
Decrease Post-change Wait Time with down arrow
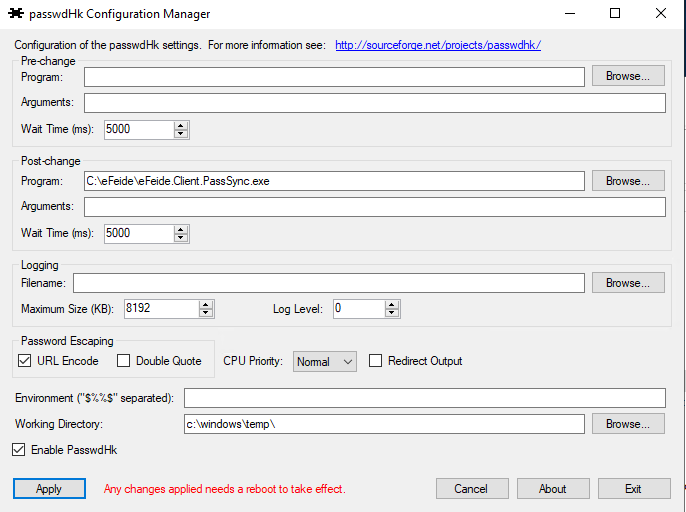(x=181, y=238)
